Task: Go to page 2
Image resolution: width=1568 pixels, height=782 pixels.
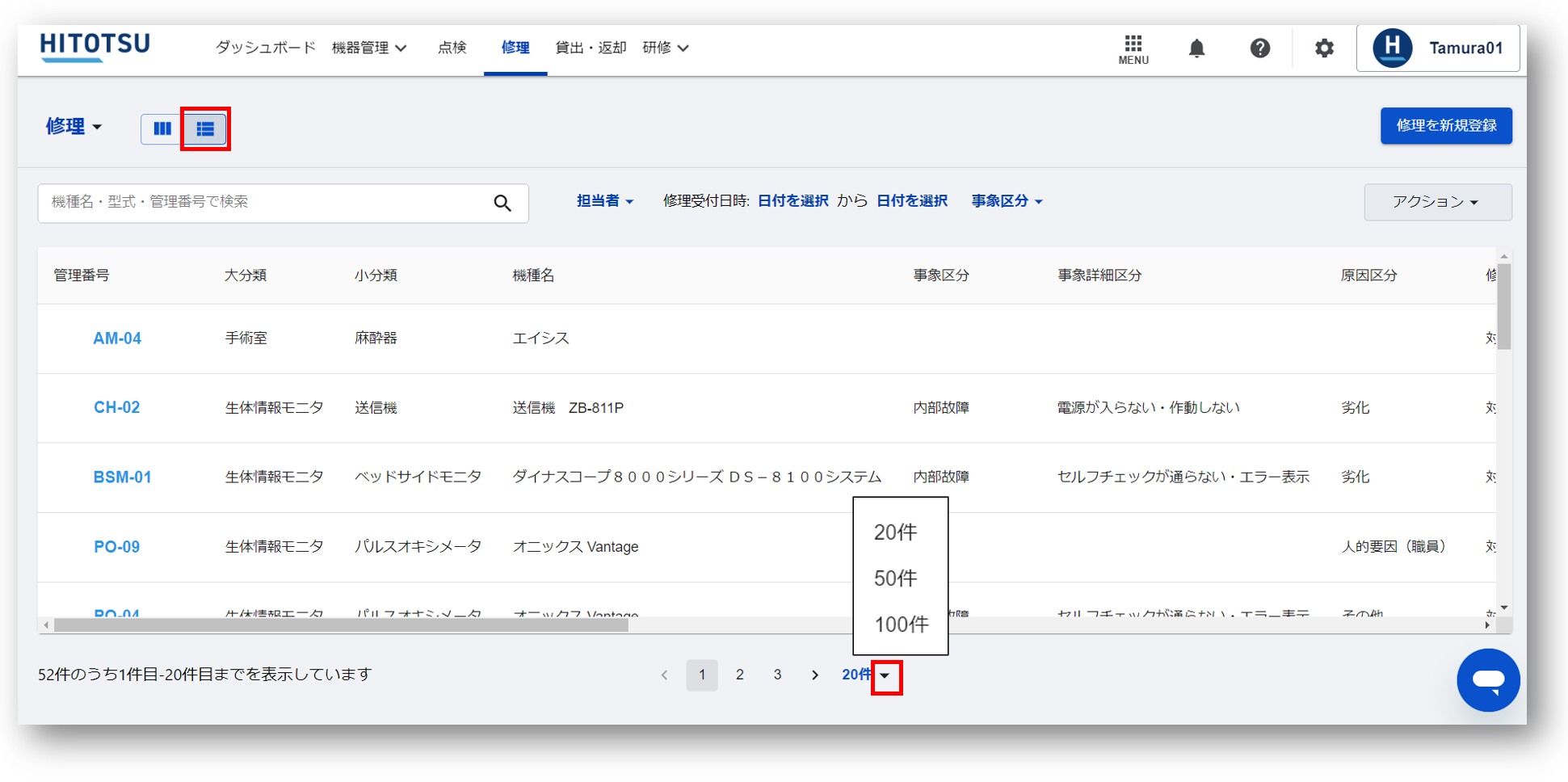Action: click(x=739, y=675)
